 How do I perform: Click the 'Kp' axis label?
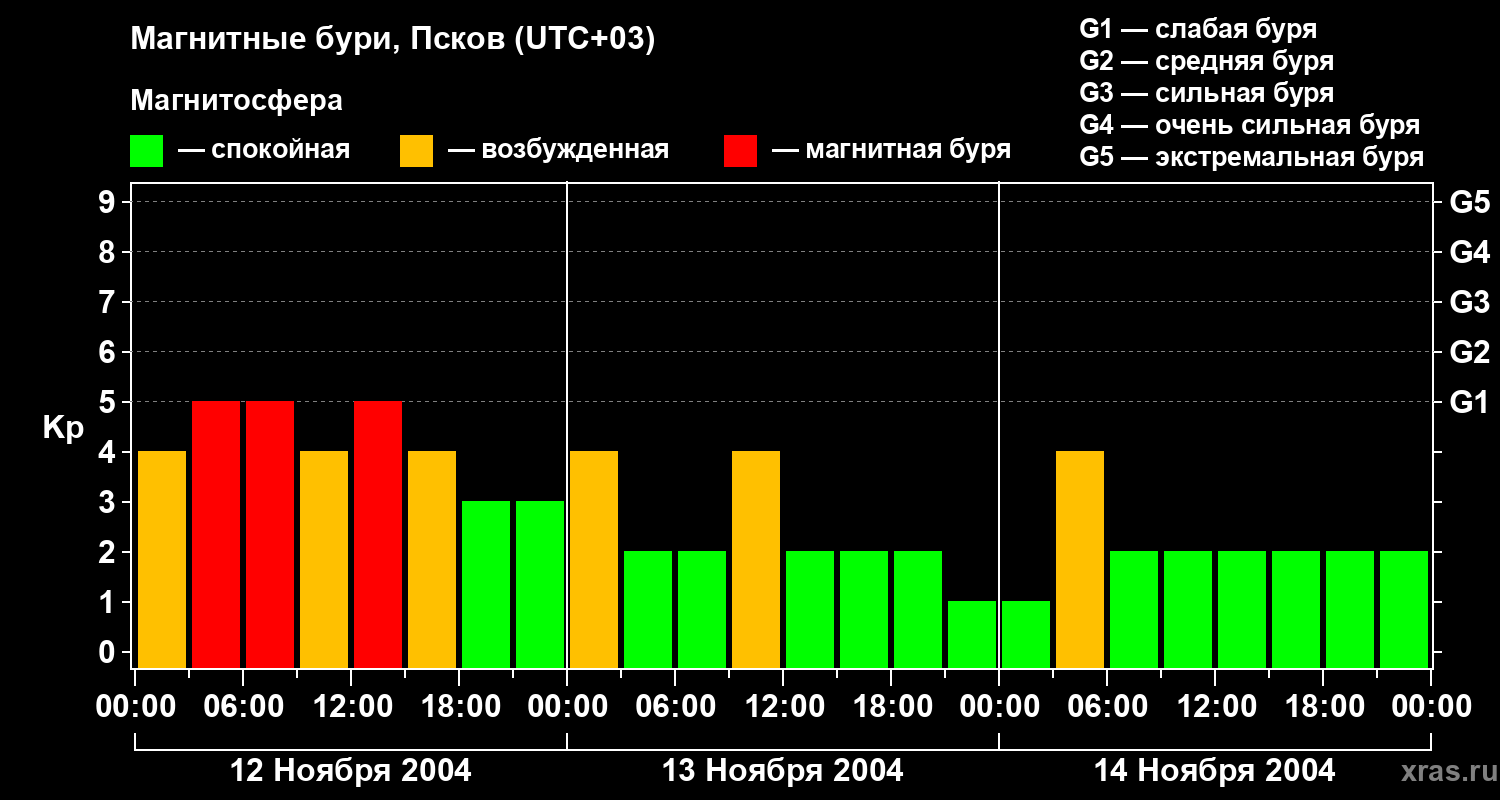click(x=63, y=428)
